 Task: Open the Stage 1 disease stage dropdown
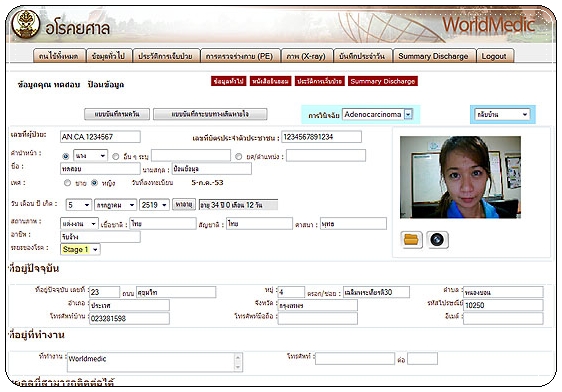pyautogui.click(x=80, y=249)
